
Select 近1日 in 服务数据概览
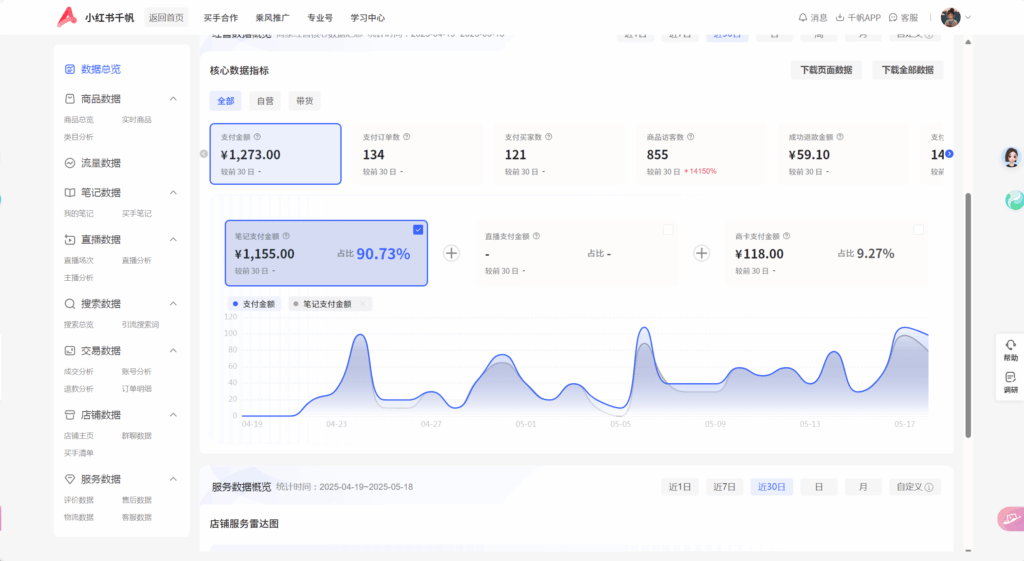tap(680, 487)
